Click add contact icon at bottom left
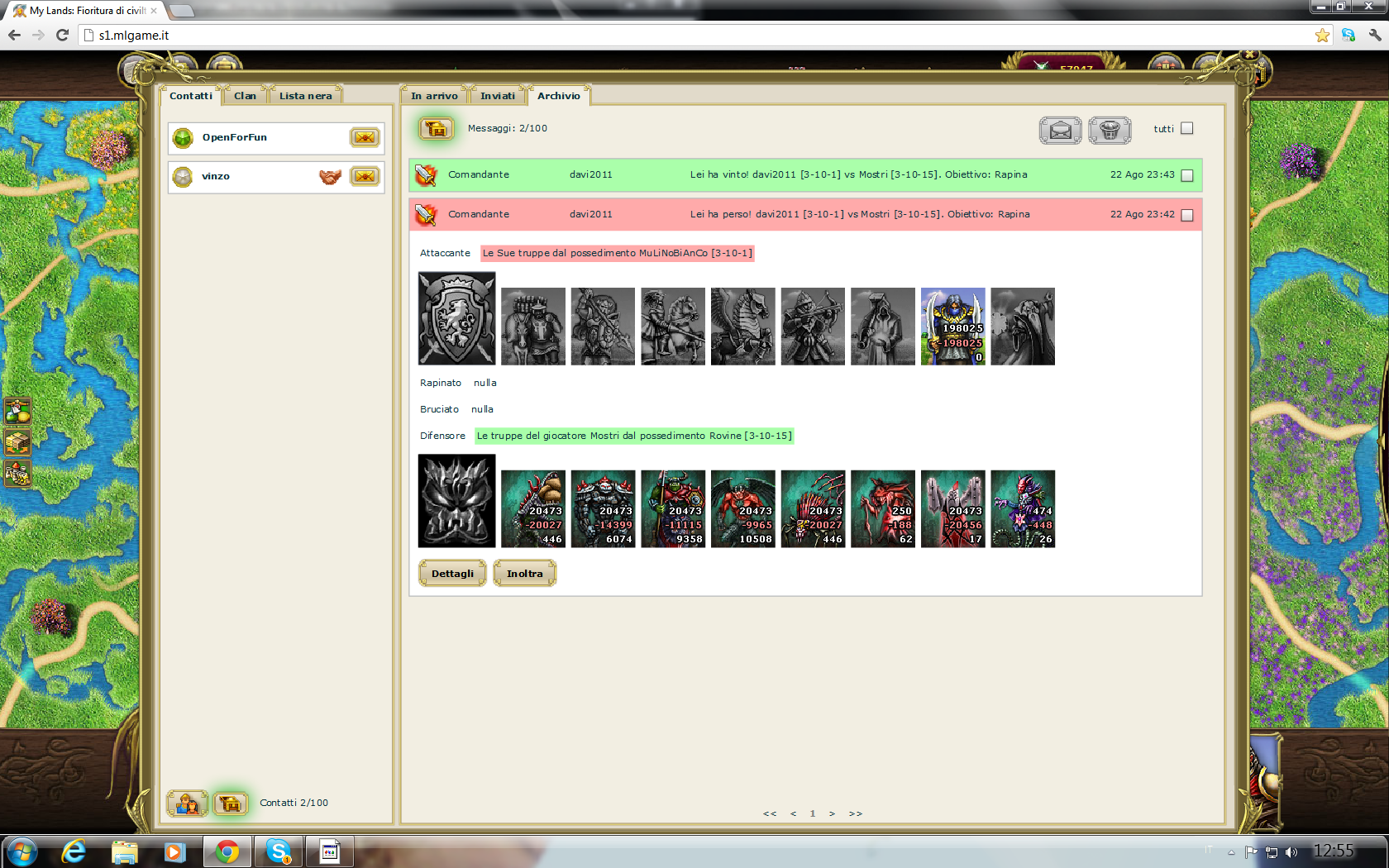The height and width of the screenshot is (868, 1389). (187, 803)
